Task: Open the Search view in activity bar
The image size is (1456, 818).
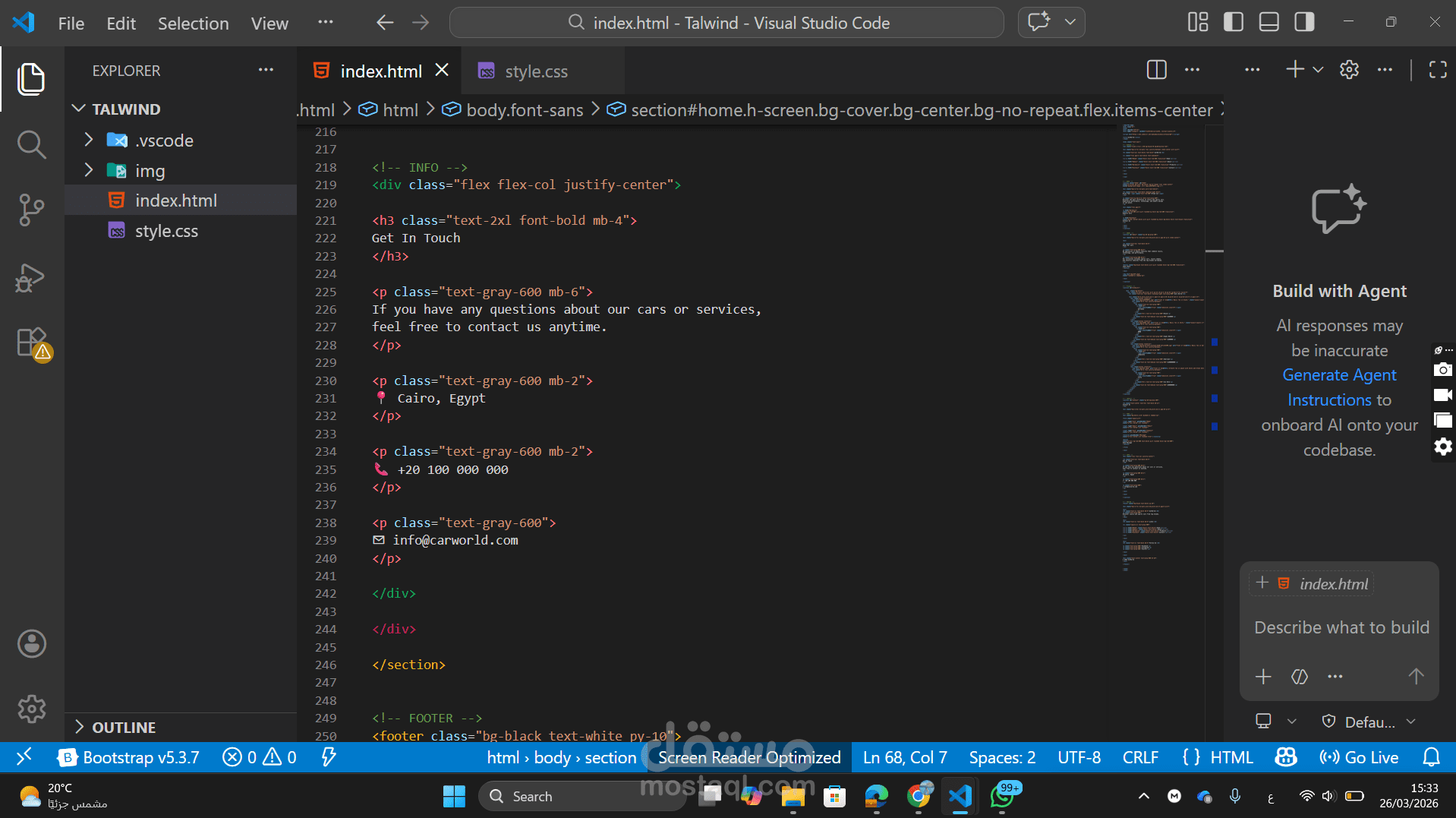Action: pos(31,144)
